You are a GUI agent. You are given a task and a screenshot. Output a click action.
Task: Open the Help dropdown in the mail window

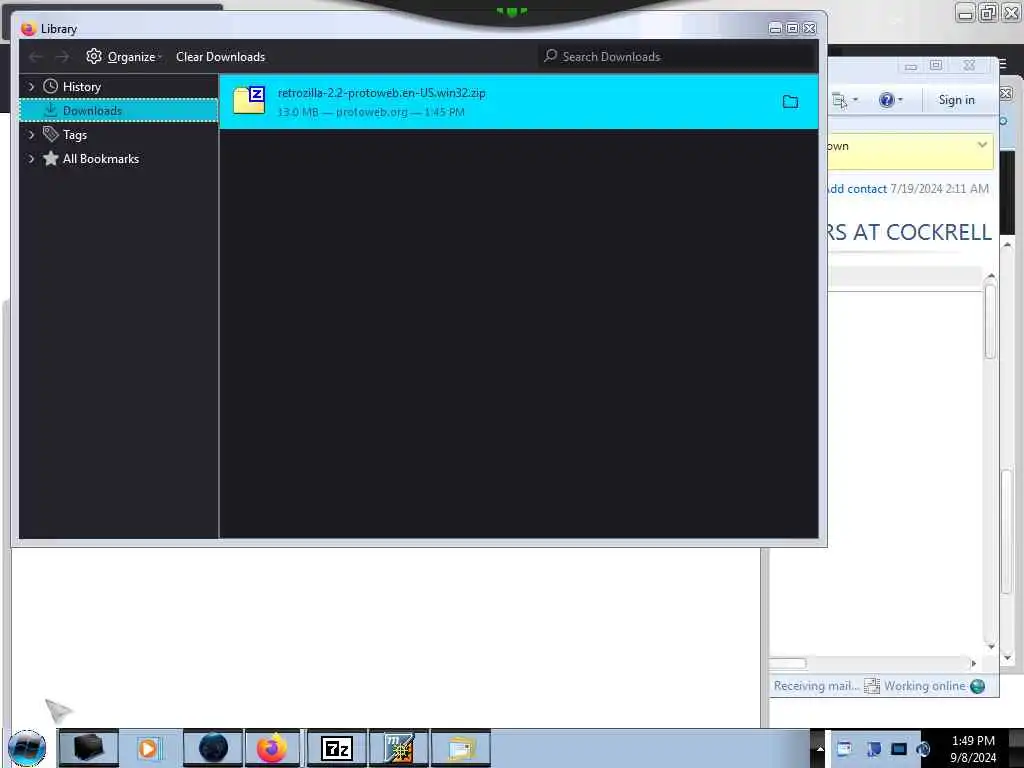(x=901, y=100)
